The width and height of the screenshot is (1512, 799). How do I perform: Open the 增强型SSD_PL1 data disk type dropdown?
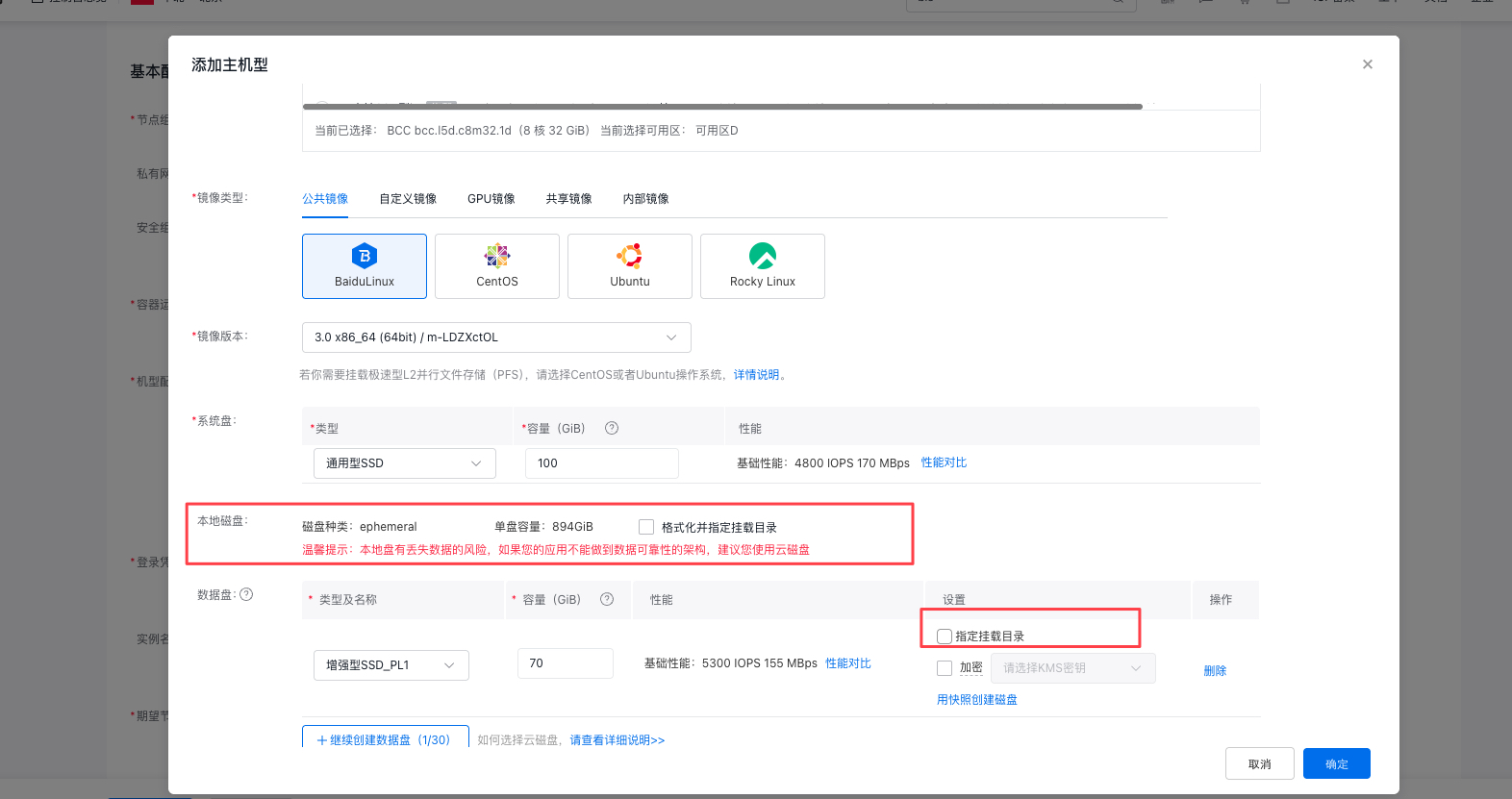coord(391,665)
